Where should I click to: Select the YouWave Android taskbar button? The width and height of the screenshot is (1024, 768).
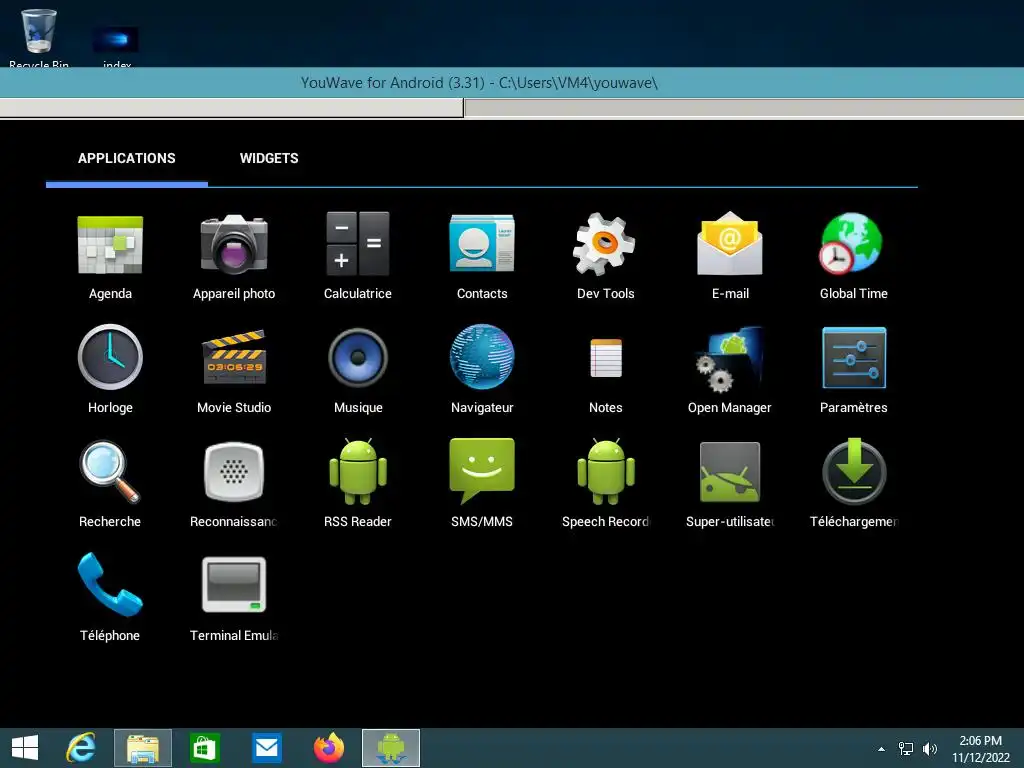pos(391,748)
